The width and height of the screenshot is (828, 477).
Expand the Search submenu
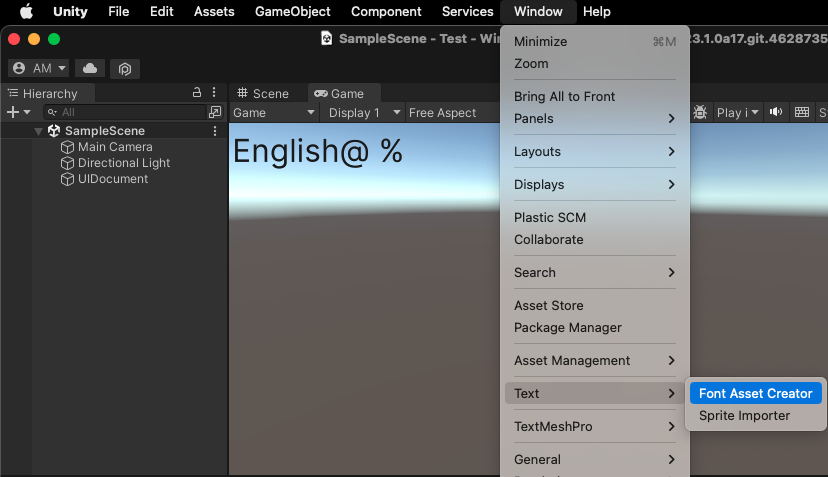(x=595, y=273)
